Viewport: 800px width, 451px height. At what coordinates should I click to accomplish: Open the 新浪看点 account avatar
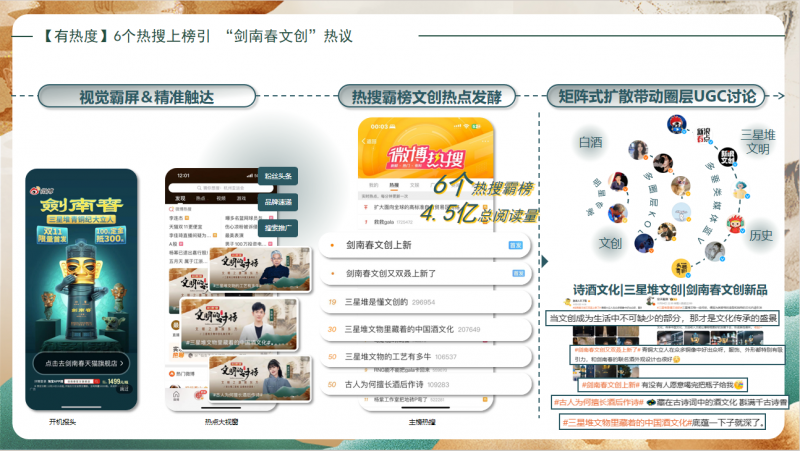704,135
